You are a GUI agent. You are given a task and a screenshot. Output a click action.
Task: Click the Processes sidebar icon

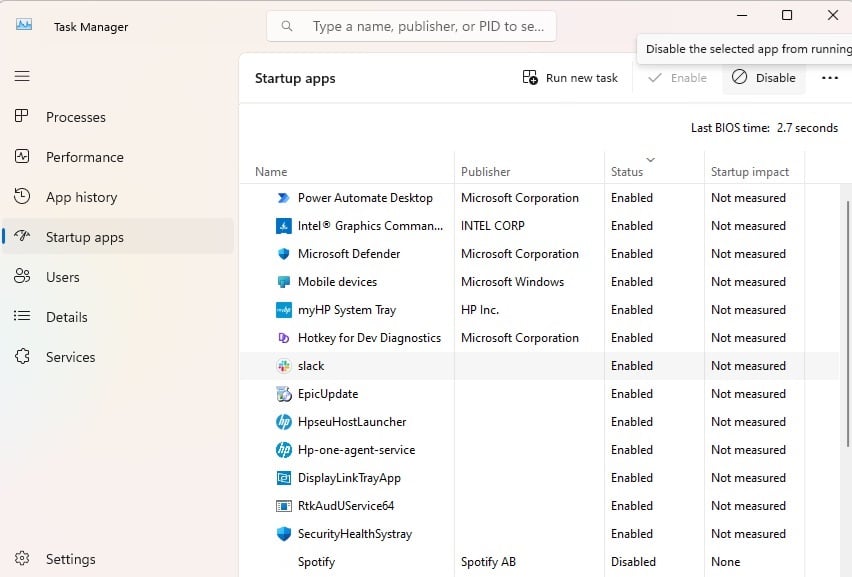(x=22, y=116)
